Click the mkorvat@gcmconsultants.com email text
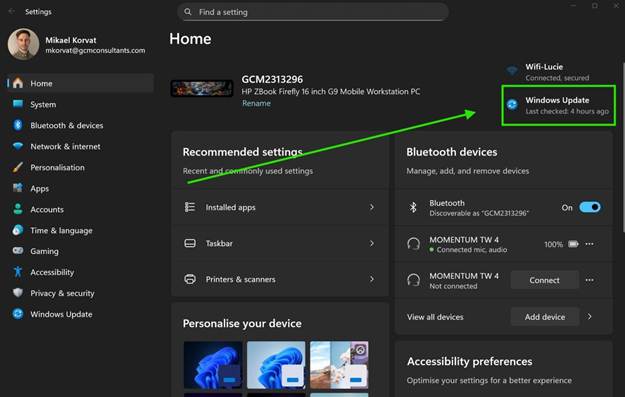This screenshot has width=625, height=397. tap(95, 51)
